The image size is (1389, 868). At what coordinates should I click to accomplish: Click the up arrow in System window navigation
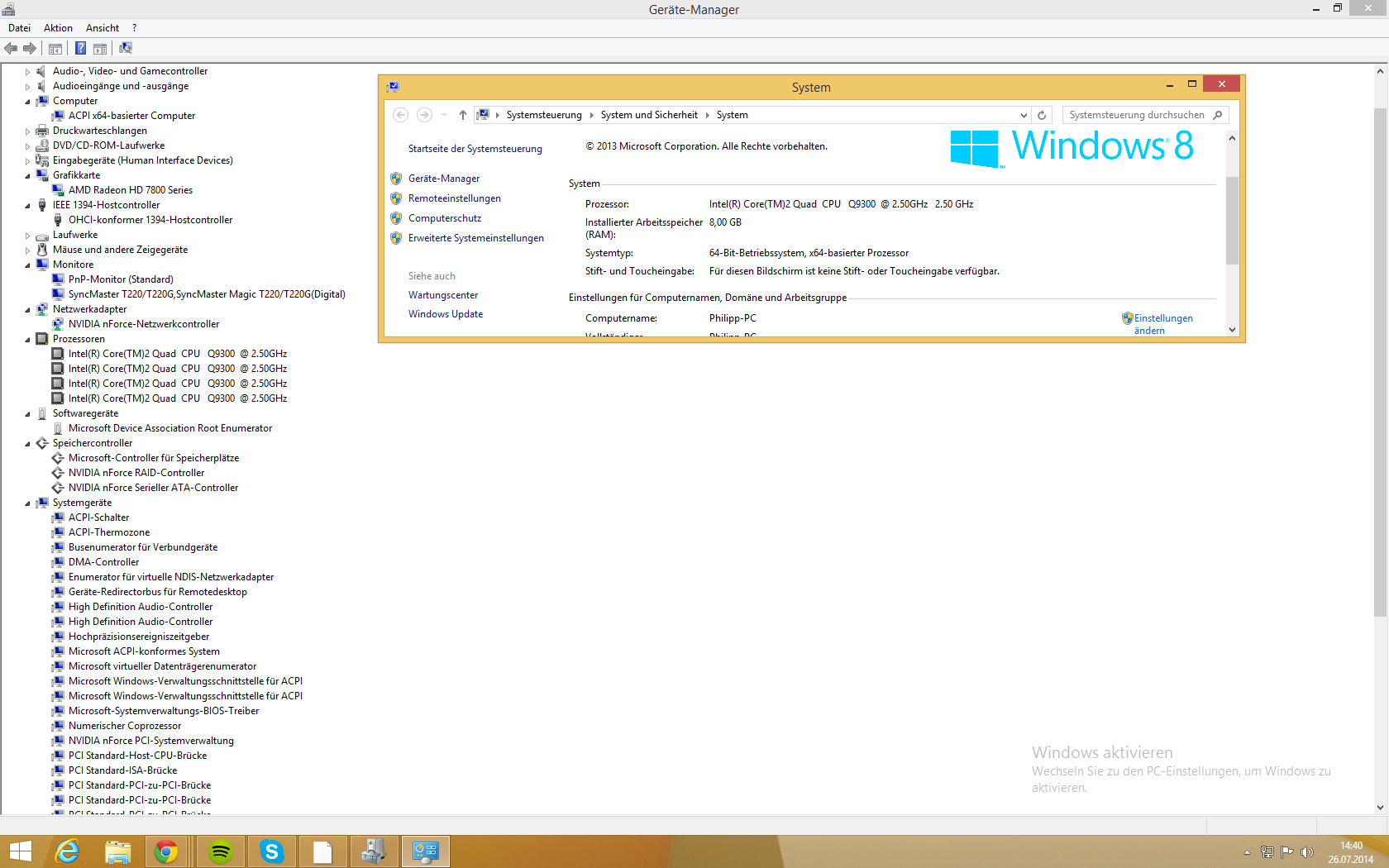tap(463, 115)
